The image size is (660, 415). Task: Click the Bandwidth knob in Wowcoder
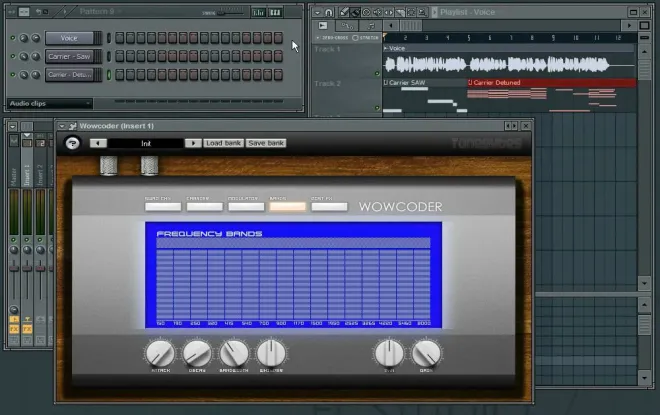click(234, 354)
